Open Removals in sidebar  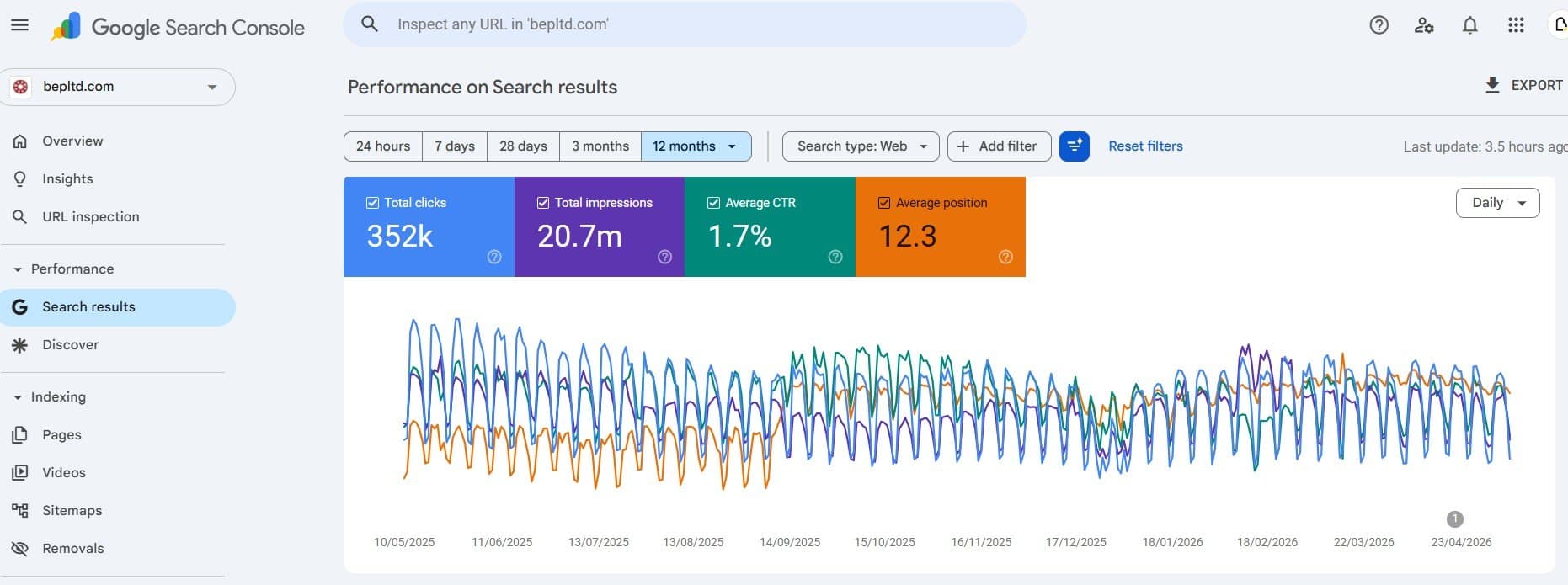pos(118,549)
